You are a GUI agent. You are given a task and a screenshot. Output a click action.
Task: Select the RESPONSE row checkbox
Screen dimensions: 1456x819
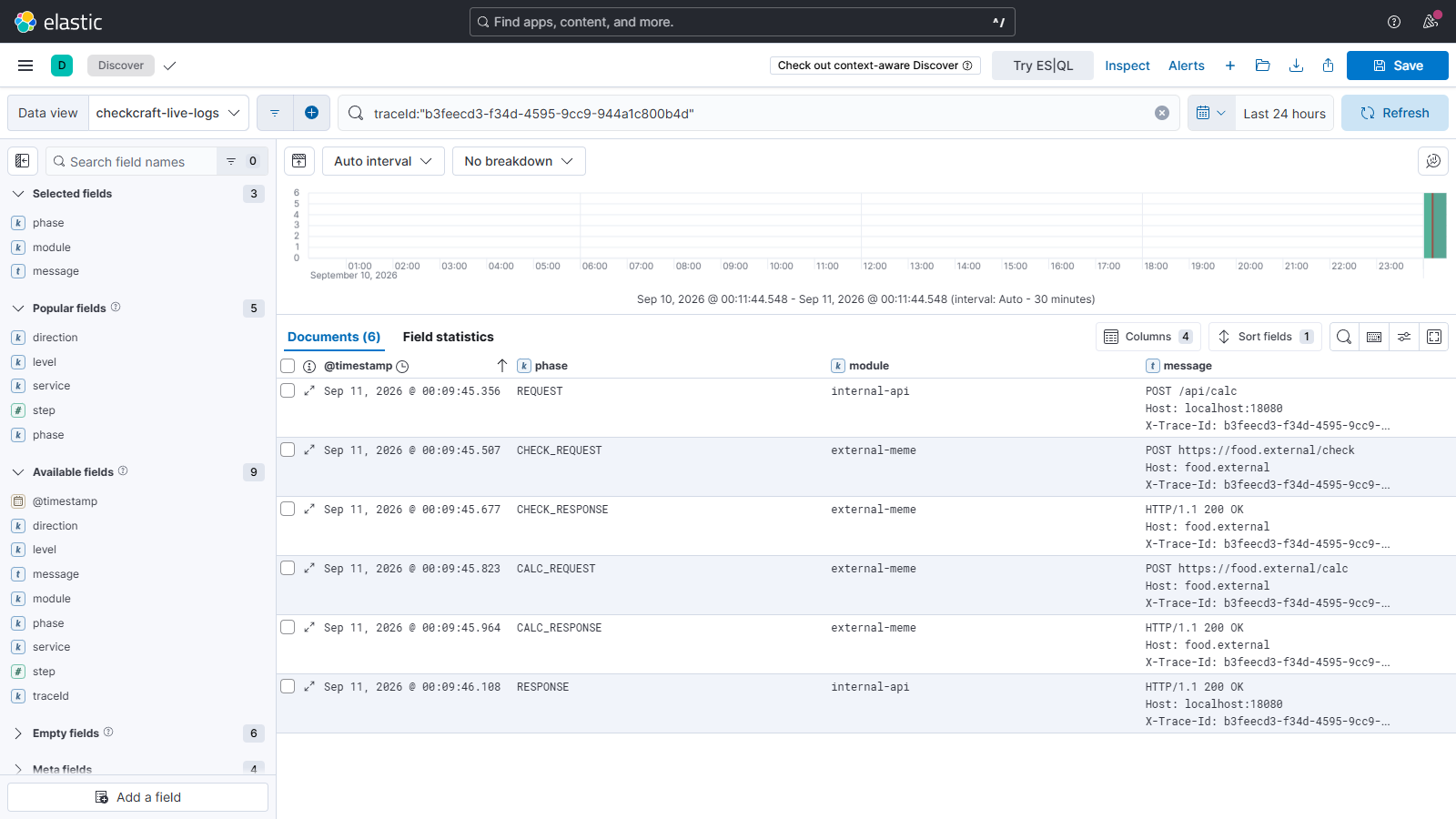point(288,686)
